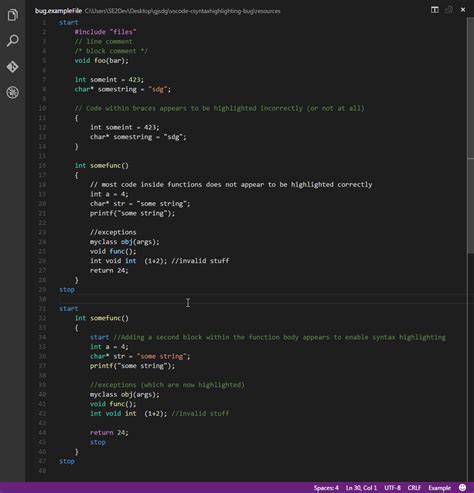Click the vertical scrollbar thumb
Image resolution: width=474 pixels, height=493 pixels.
click(471, 135)
